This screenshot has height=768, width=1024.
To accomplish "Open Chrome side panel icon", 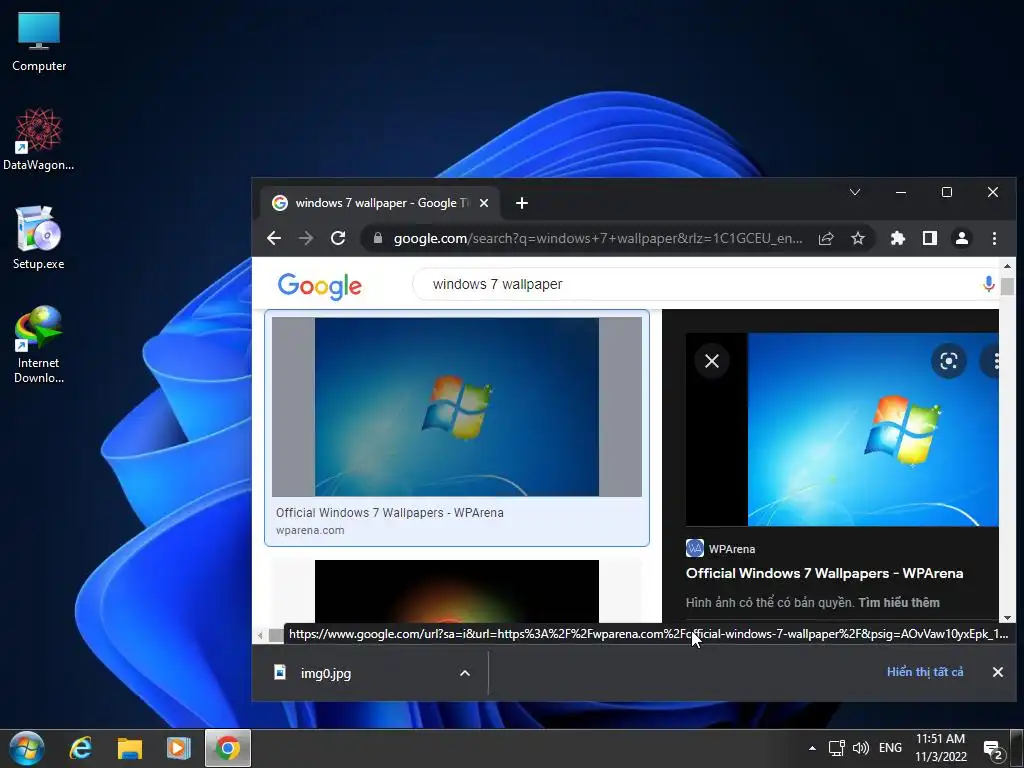I will pyautogui.click(x=930, y=238).
